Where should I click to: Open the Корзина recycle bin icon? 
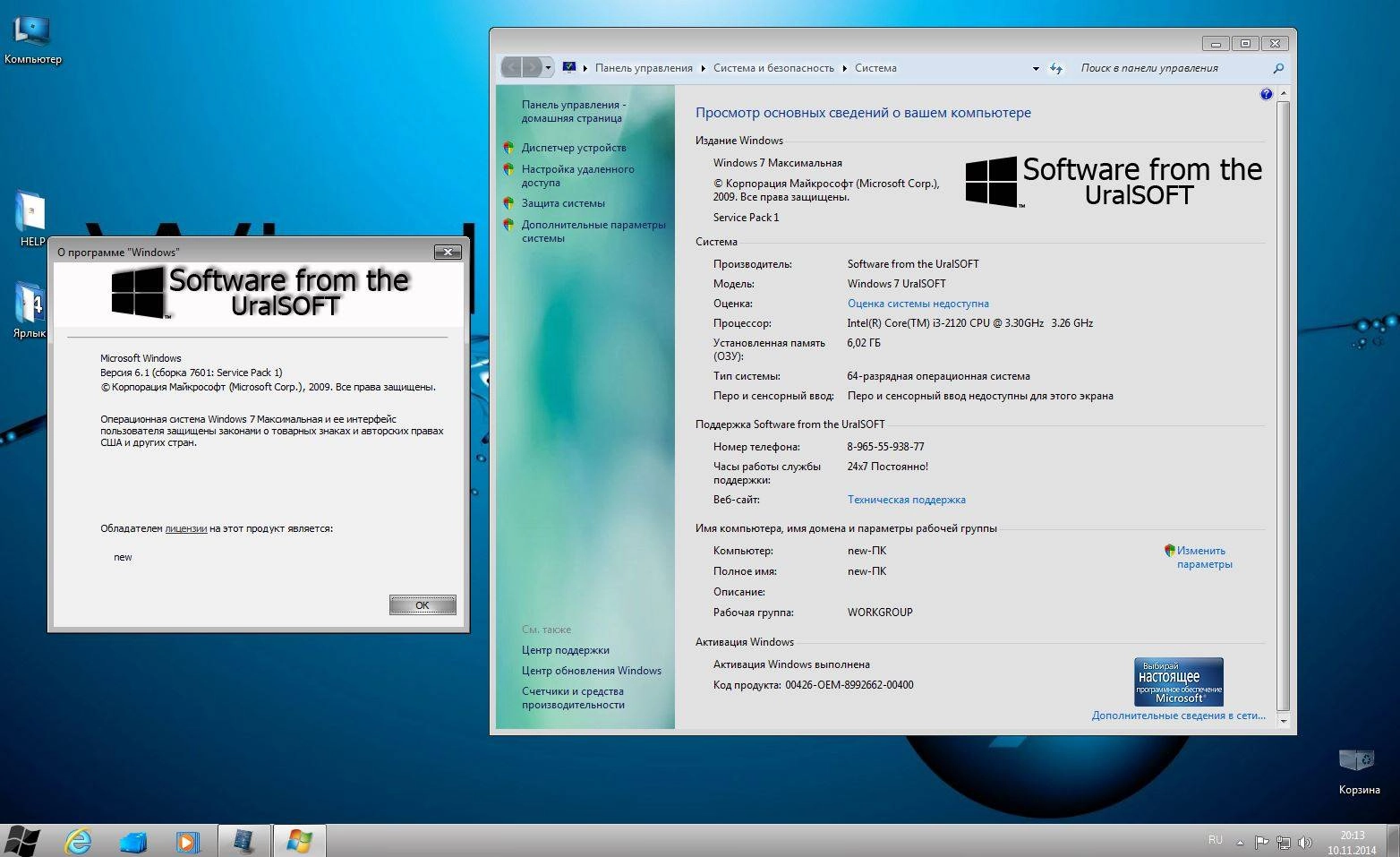[x=1358, y=771]
